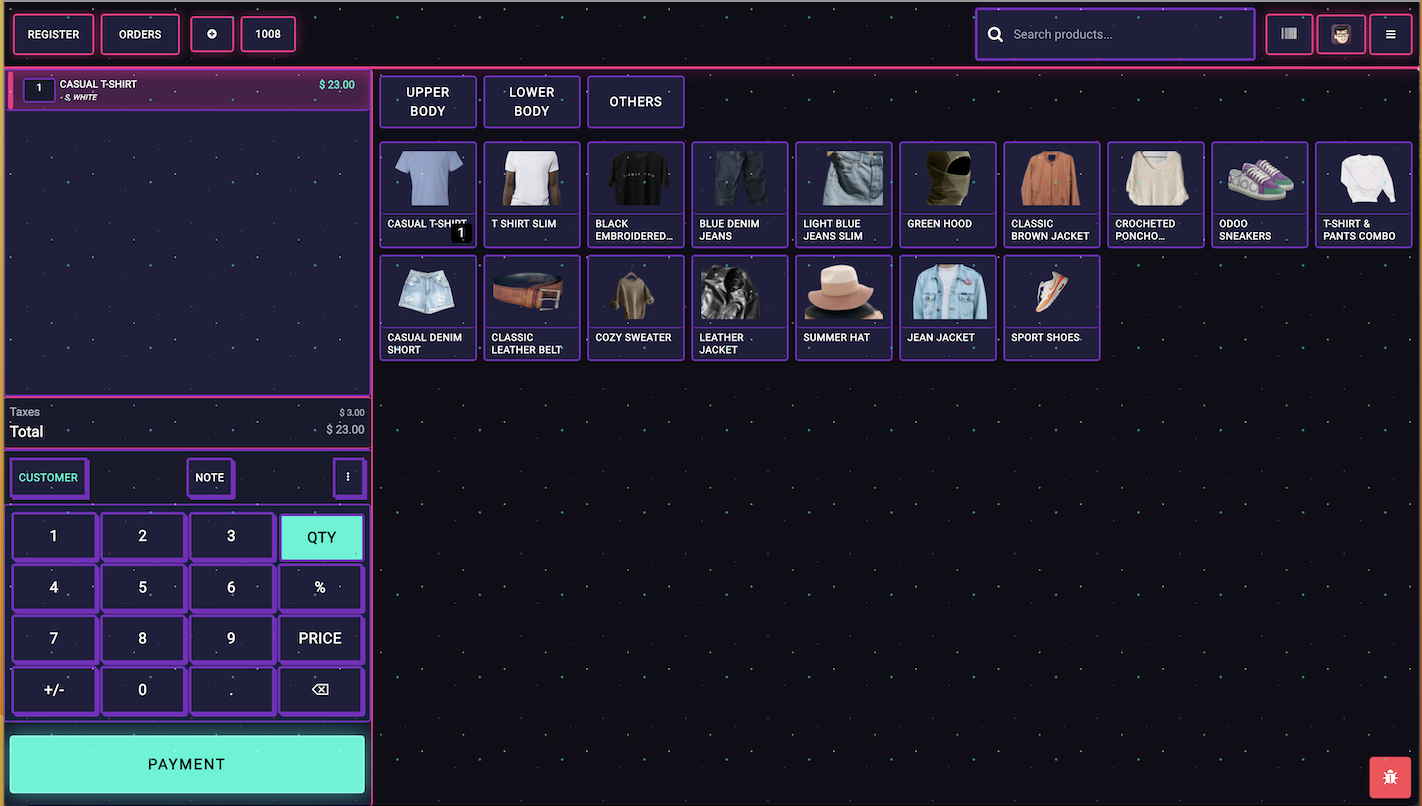Click the barcode scanner icon
The width and height of the screenshot is (1422, 806).
click(1289, 34)
